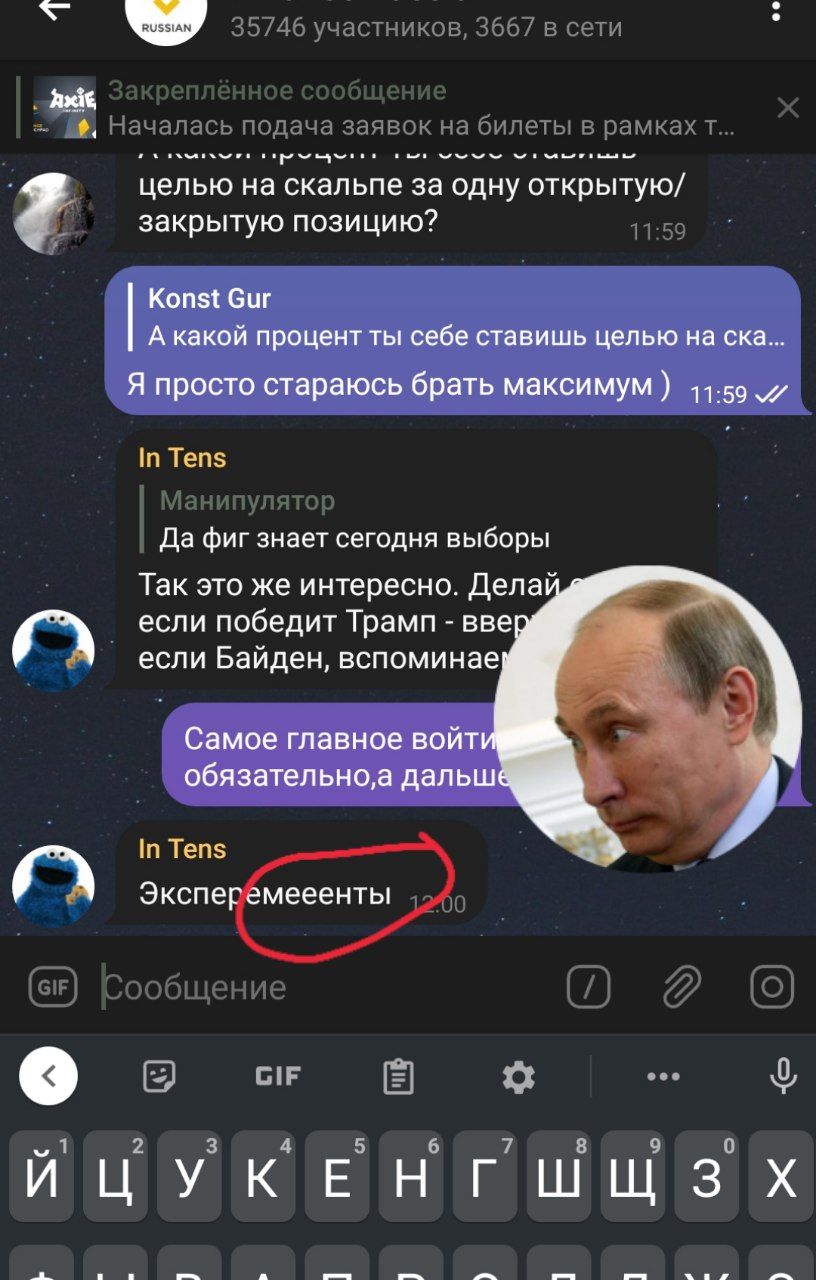Open keyboard settings via the gear icon

tap(518, 1077)
